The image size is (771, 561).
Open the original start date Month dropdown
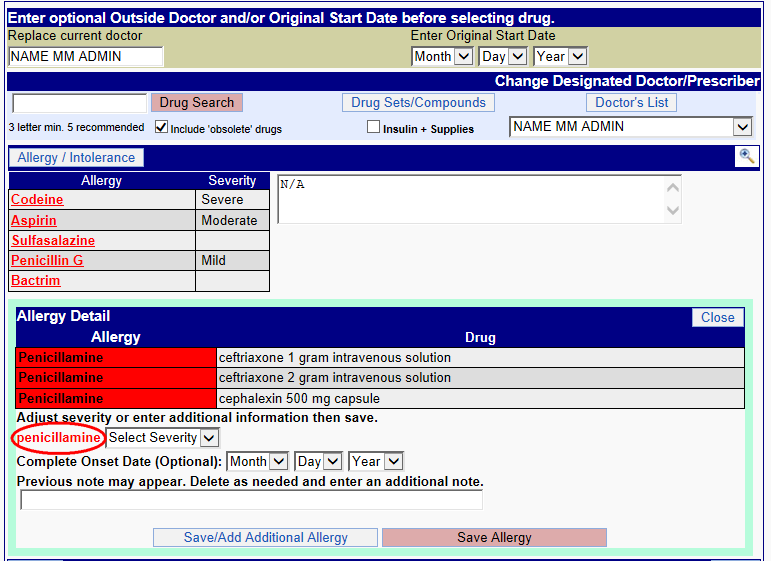coord(442,57)
